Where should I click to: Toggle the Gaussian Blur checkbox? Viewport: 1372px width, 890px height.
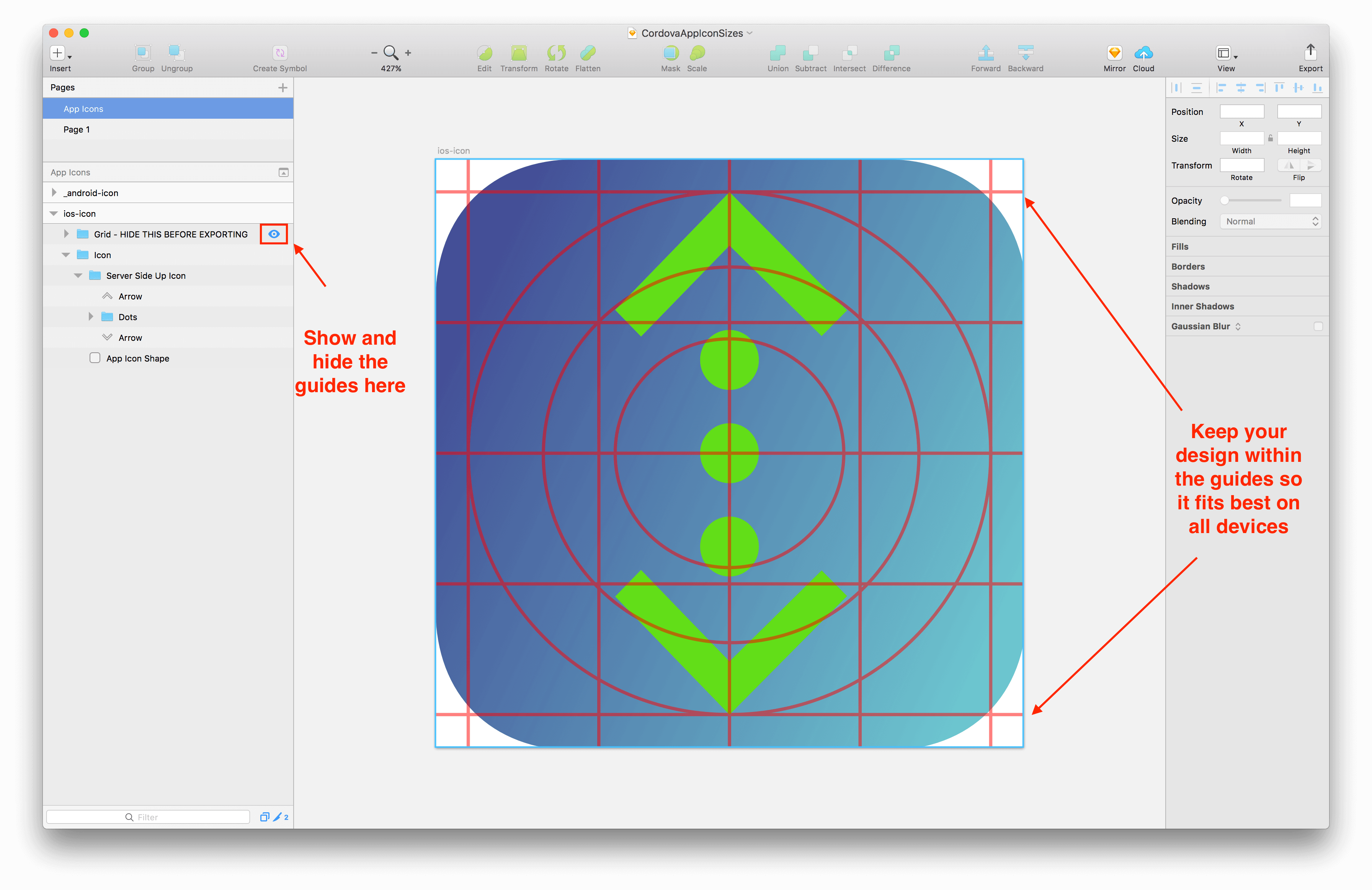[x=1318, y=326]
